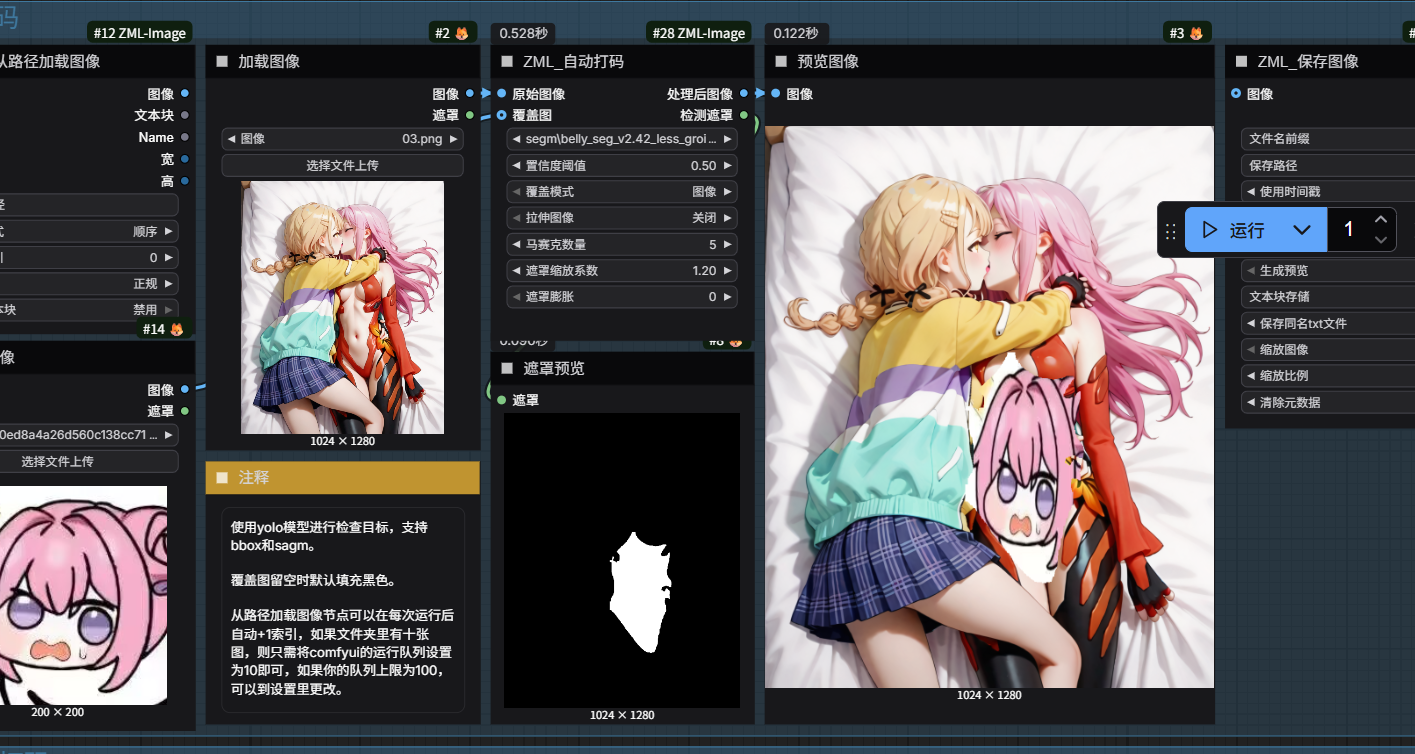Increase 遮罩膨胀 with its right arrow
The width and height of the screenshot is (1415, 754).
tap(728, 297)
